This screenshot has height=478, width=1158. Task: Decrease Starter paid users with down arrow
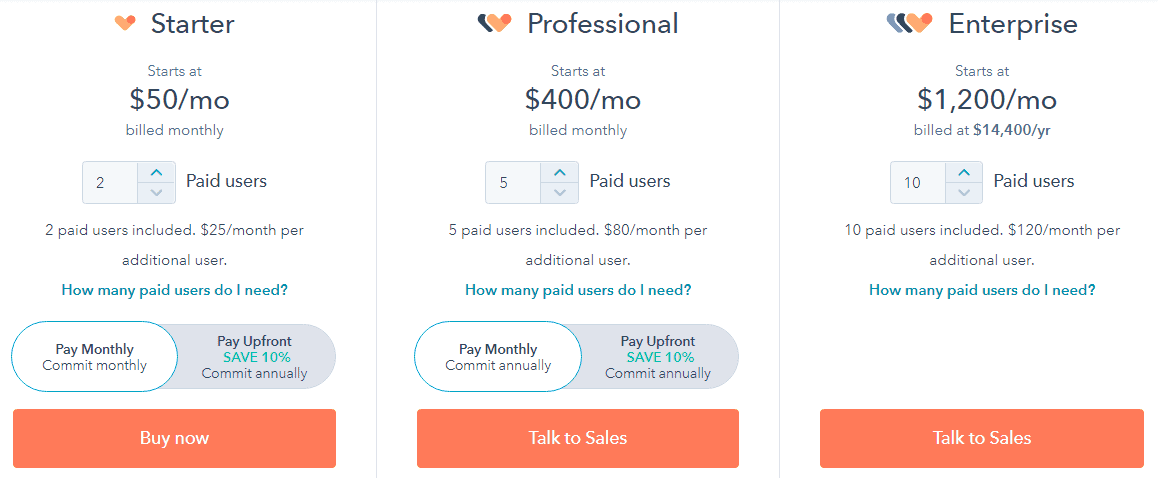tap(156, 193)
